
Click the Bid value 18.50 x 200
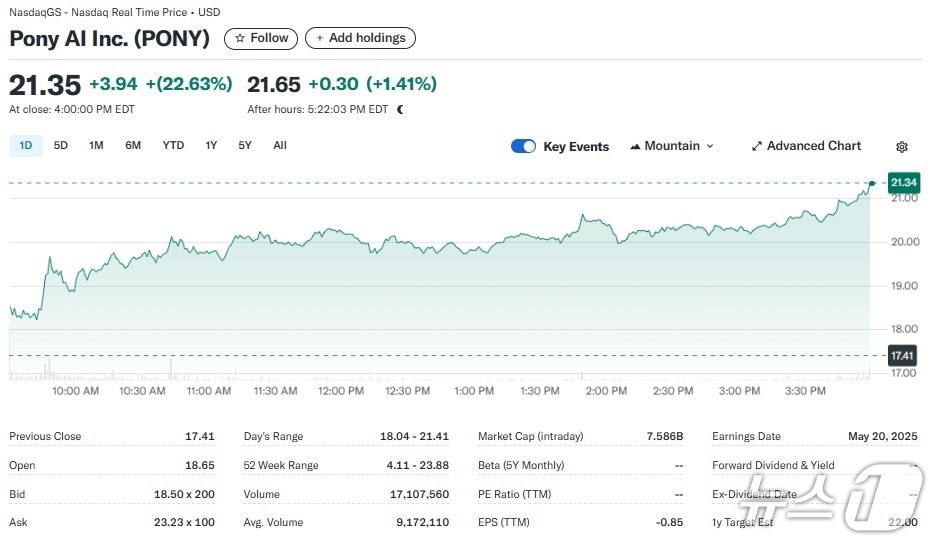point(184,495)
